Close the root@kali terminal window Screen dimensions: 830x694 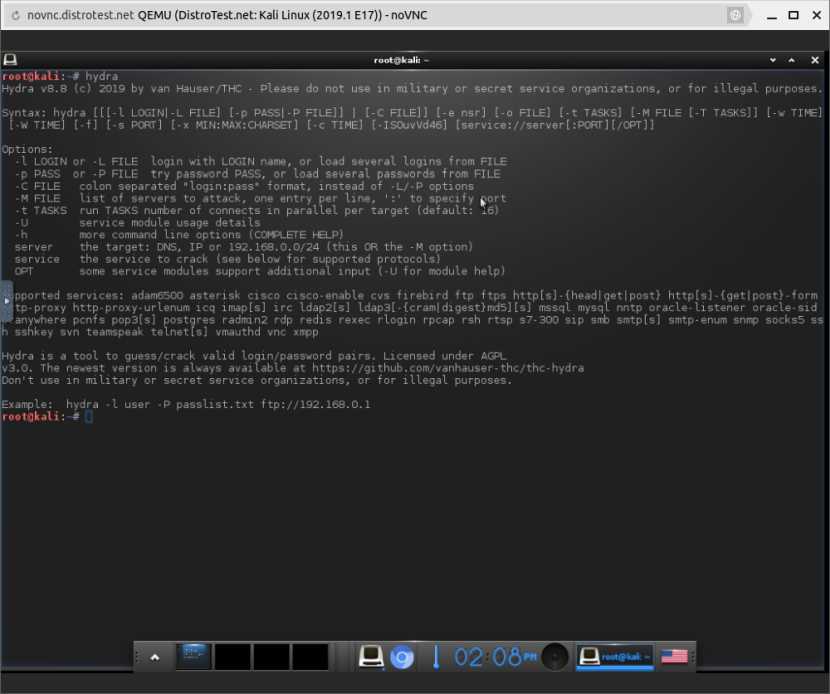point(815,60)
